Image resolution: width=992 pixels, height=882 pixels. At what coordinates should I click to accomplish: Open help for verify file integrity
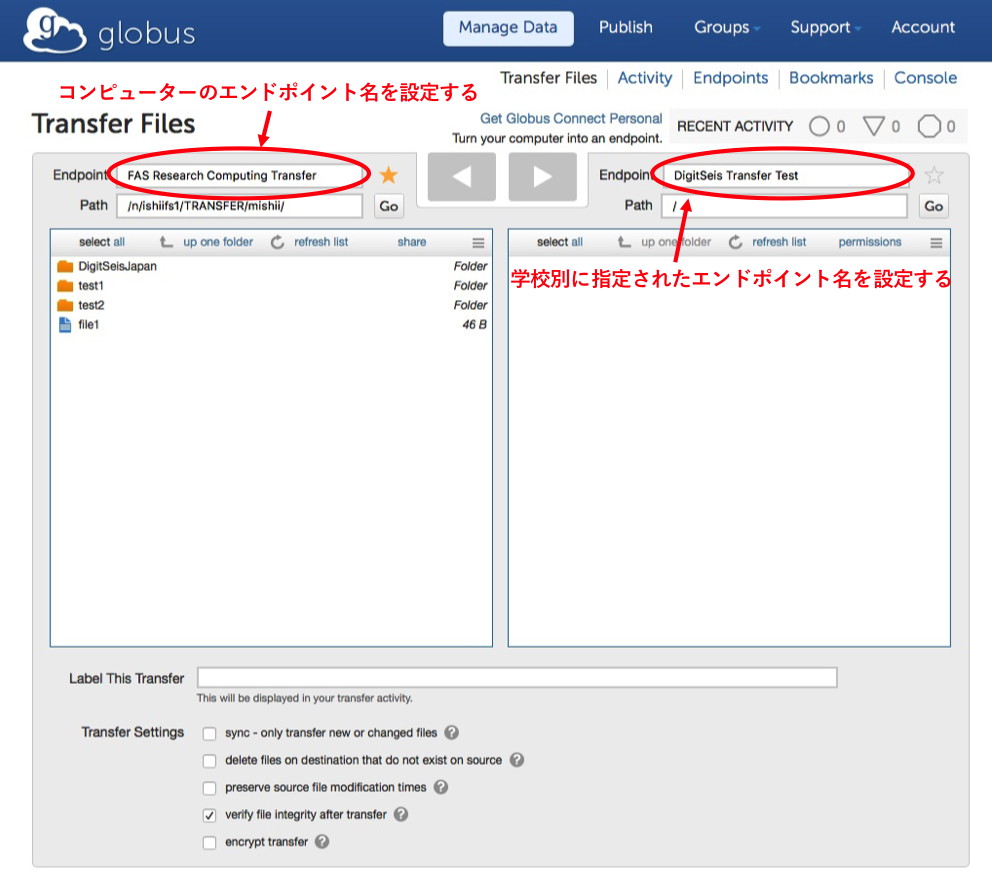(x=401, y=814)
